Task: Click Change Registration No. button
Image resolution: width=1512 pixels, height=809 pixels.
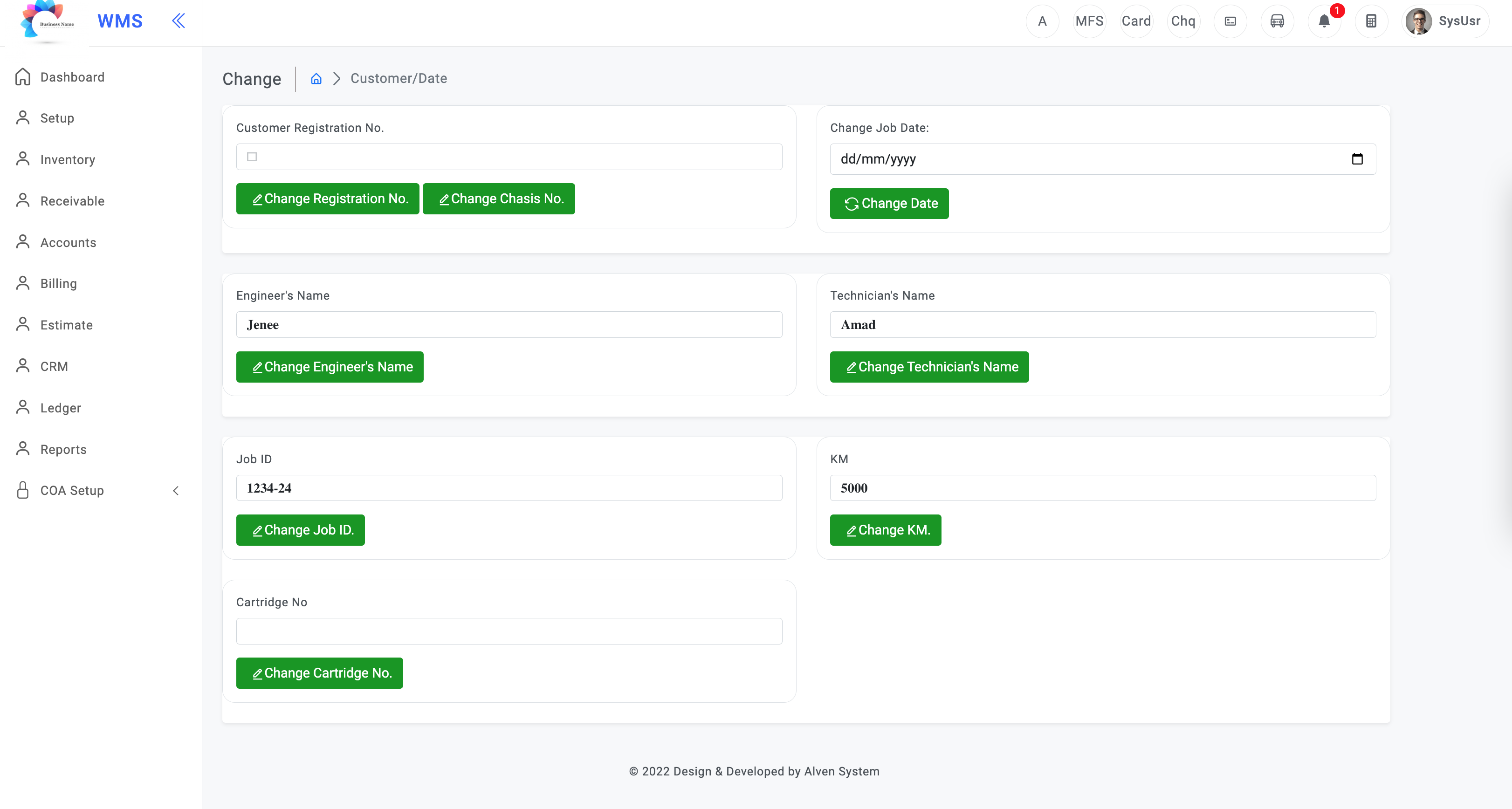Action: [x=328, y=199]
